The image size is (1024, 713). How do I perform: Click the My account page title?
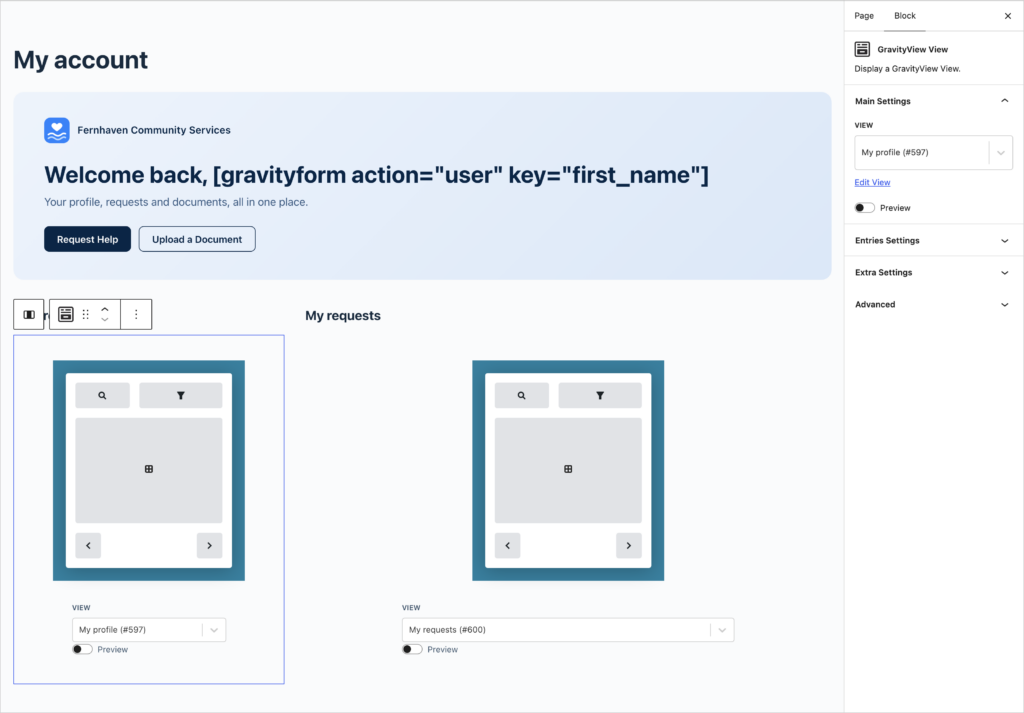click(81, 60)
